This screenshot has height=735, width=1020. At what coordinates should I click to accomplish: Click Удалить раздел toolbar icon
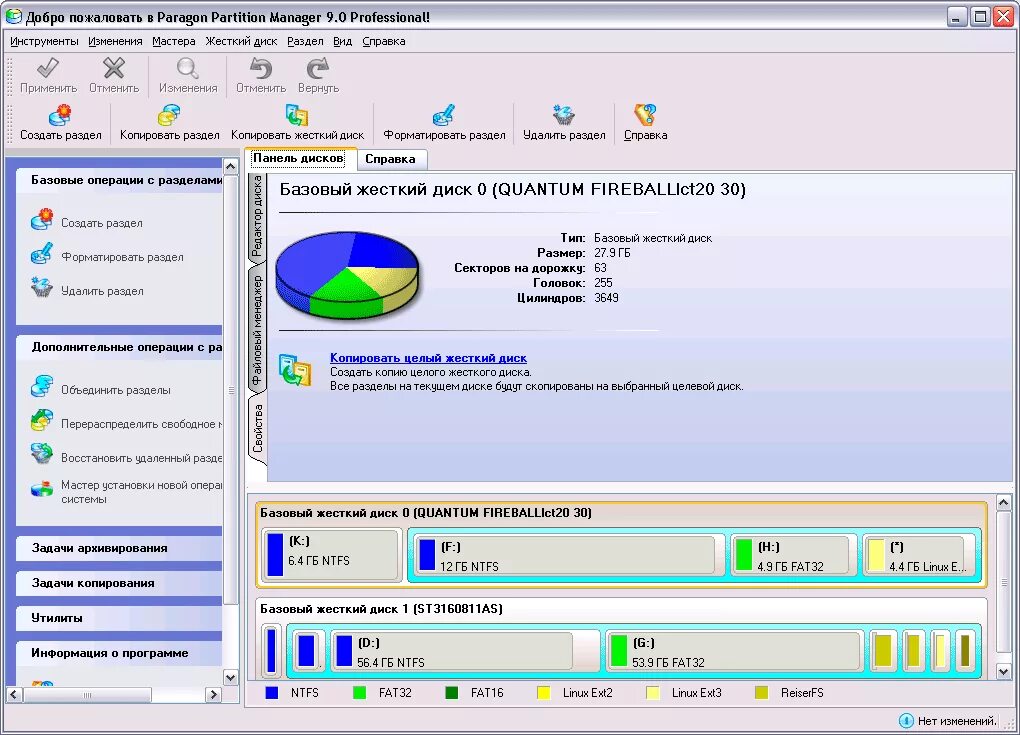point(563,116)
